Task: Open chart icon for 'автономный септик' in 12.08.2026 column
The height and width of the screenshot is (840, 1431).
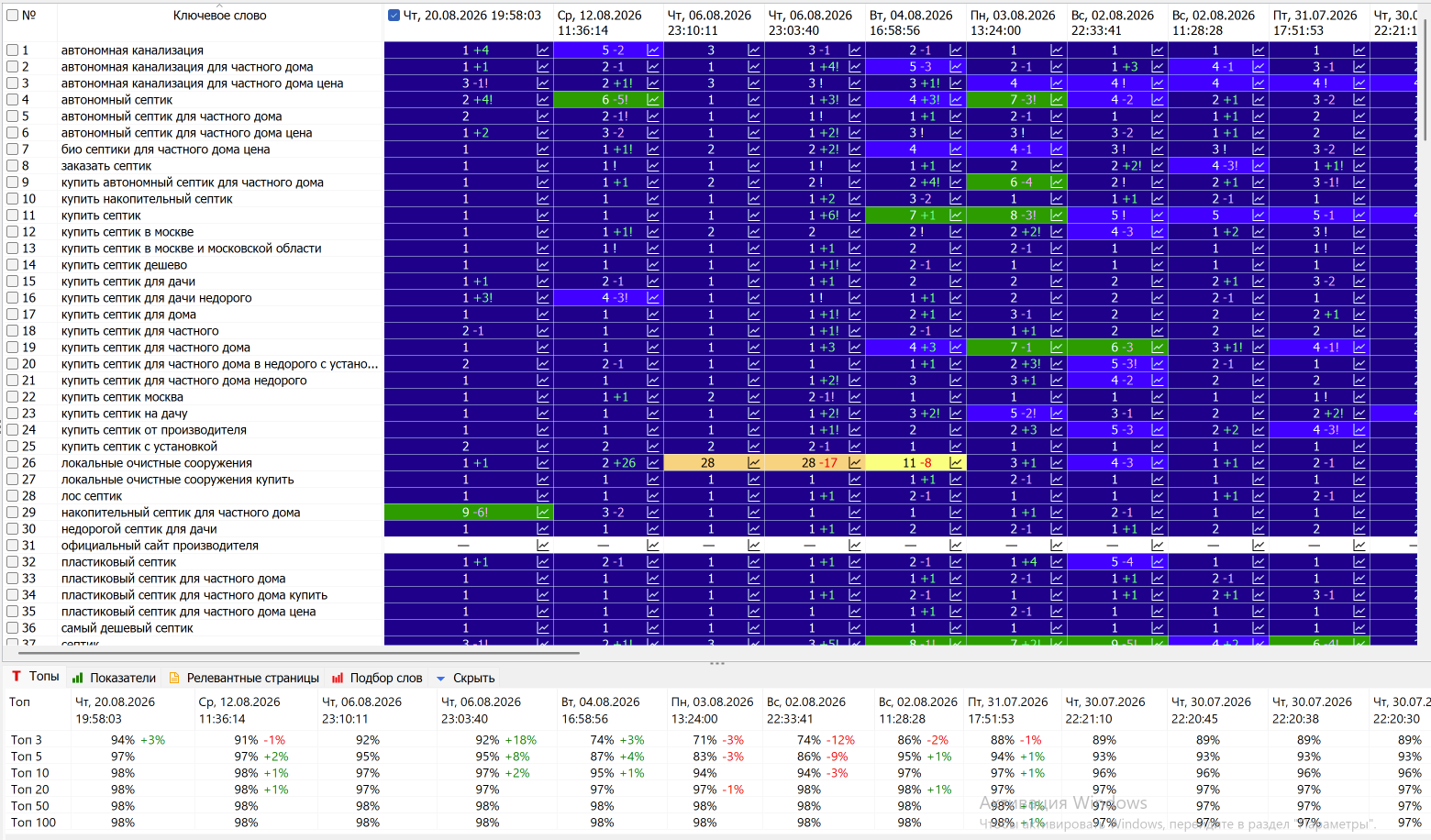Action: [653, 100]
